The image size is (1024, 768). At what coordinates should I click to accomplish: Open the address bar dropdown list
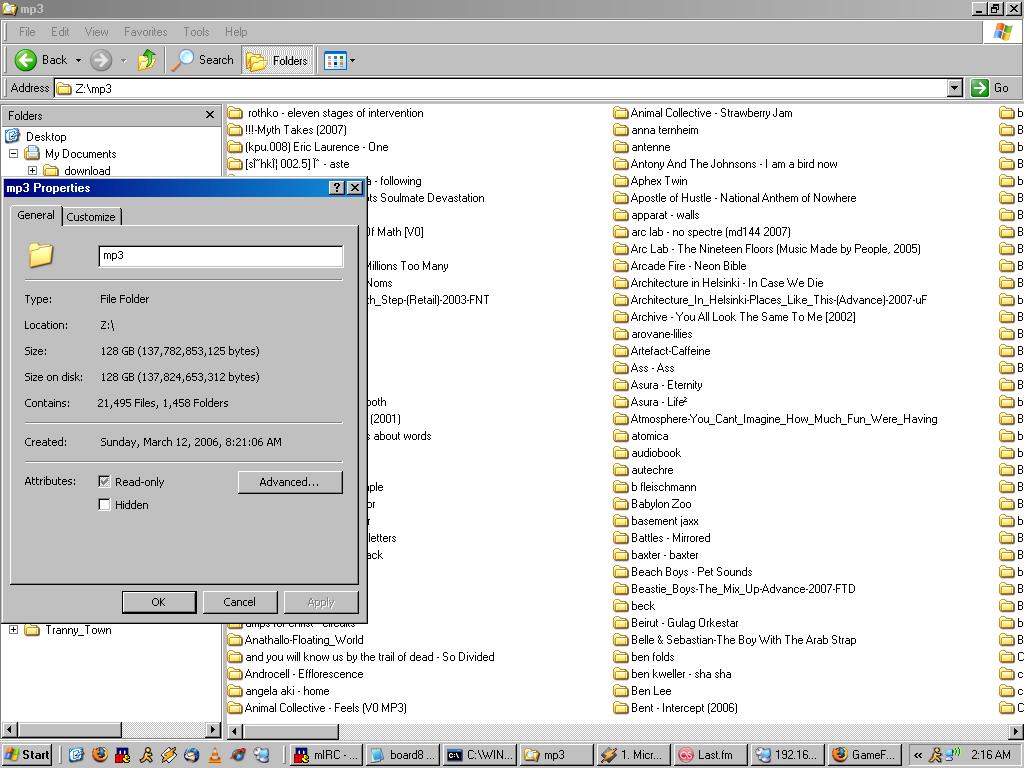point(954,88)
